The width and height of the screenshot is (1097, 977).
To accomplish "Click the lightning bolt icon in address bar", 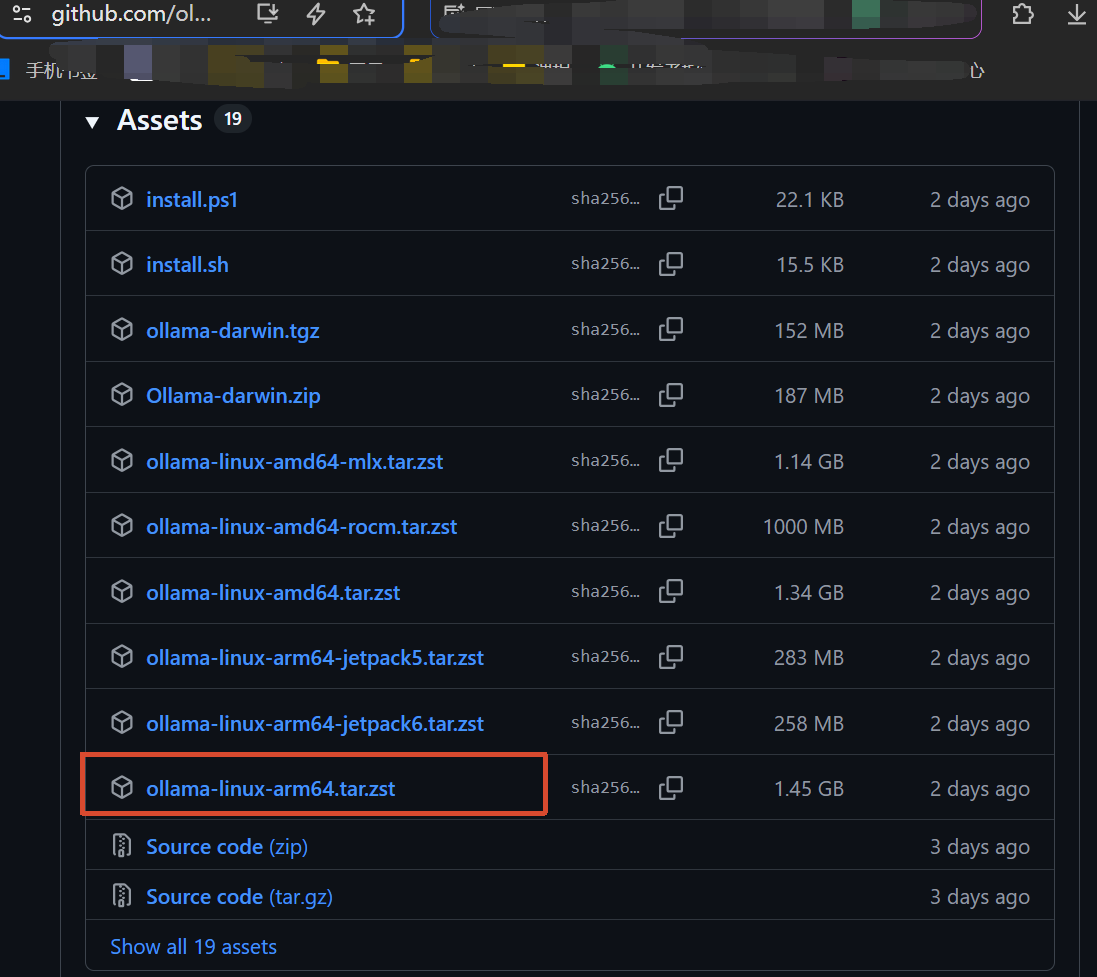I will [316, 14].
